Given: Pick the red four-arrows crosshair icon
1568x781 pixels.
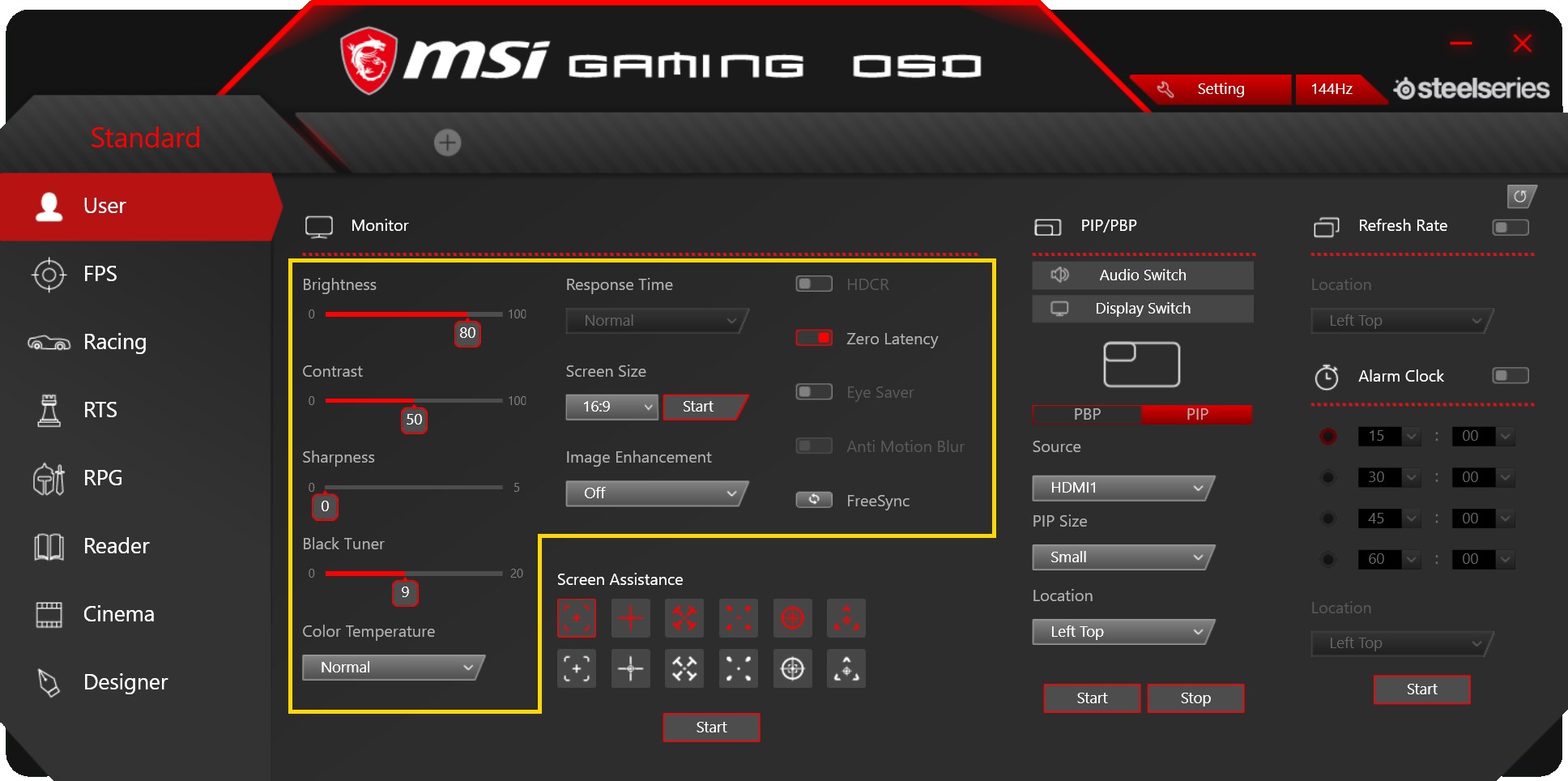Looking at the screenshot, I should pos(684,619).
